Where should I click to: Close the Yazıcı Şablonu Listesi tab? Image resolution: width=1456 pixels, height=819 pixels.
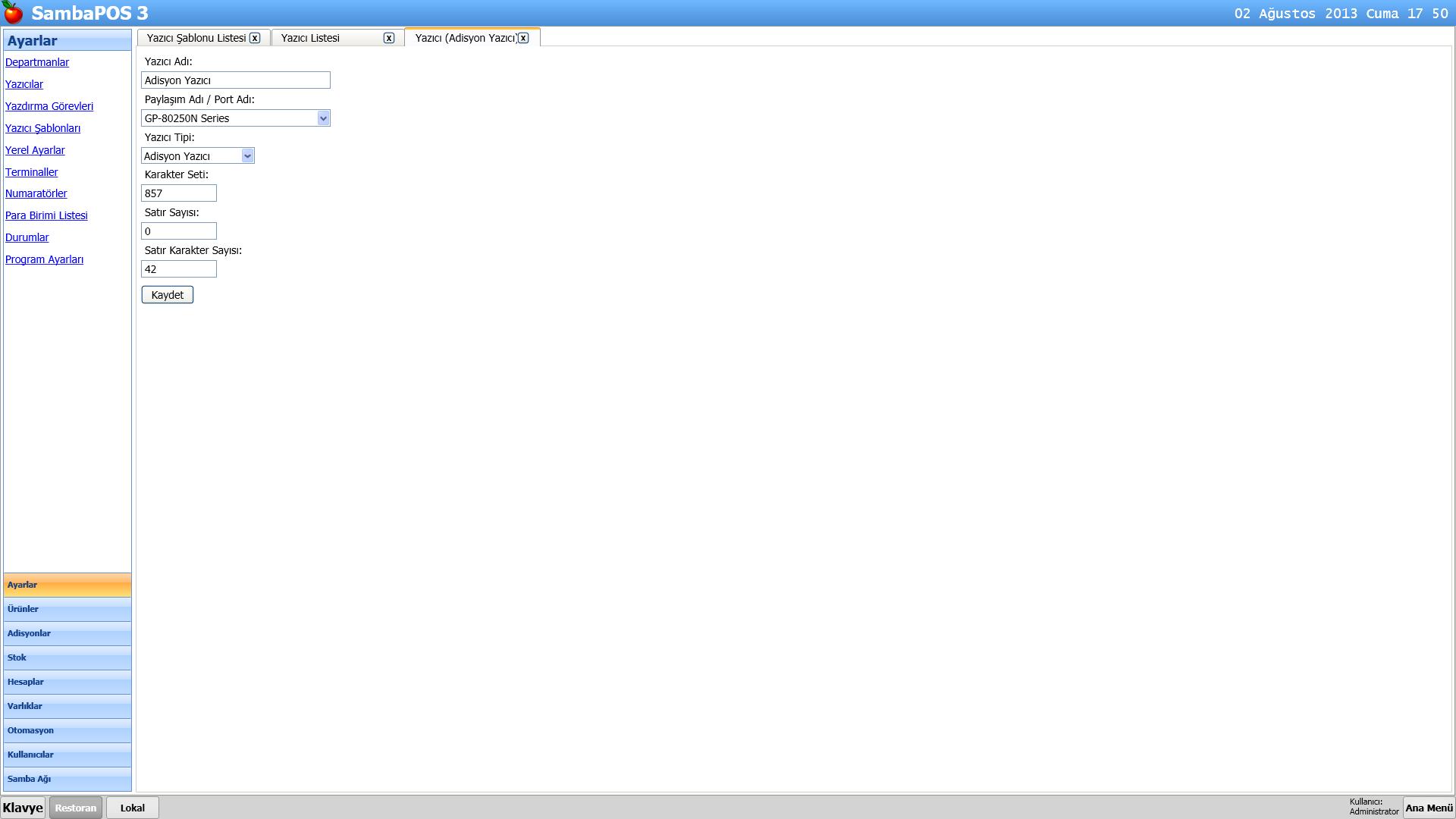click(255, 38)
